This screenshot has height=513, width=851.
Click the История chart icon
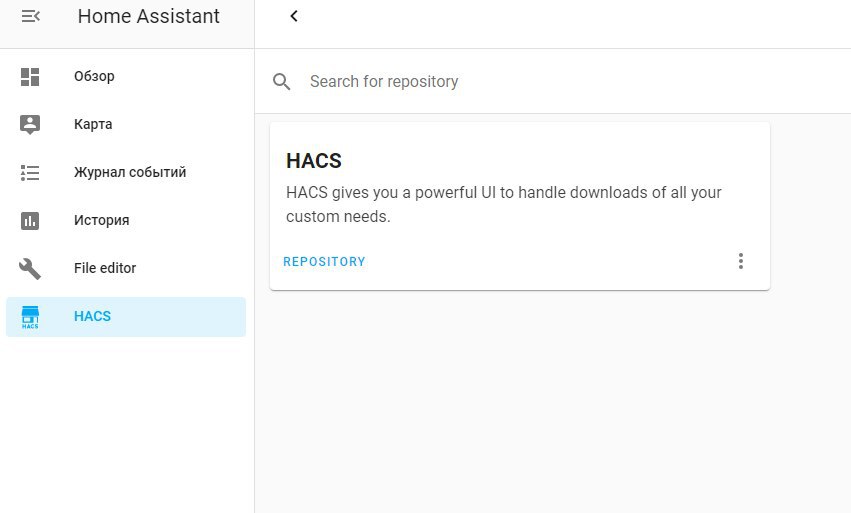30,220
